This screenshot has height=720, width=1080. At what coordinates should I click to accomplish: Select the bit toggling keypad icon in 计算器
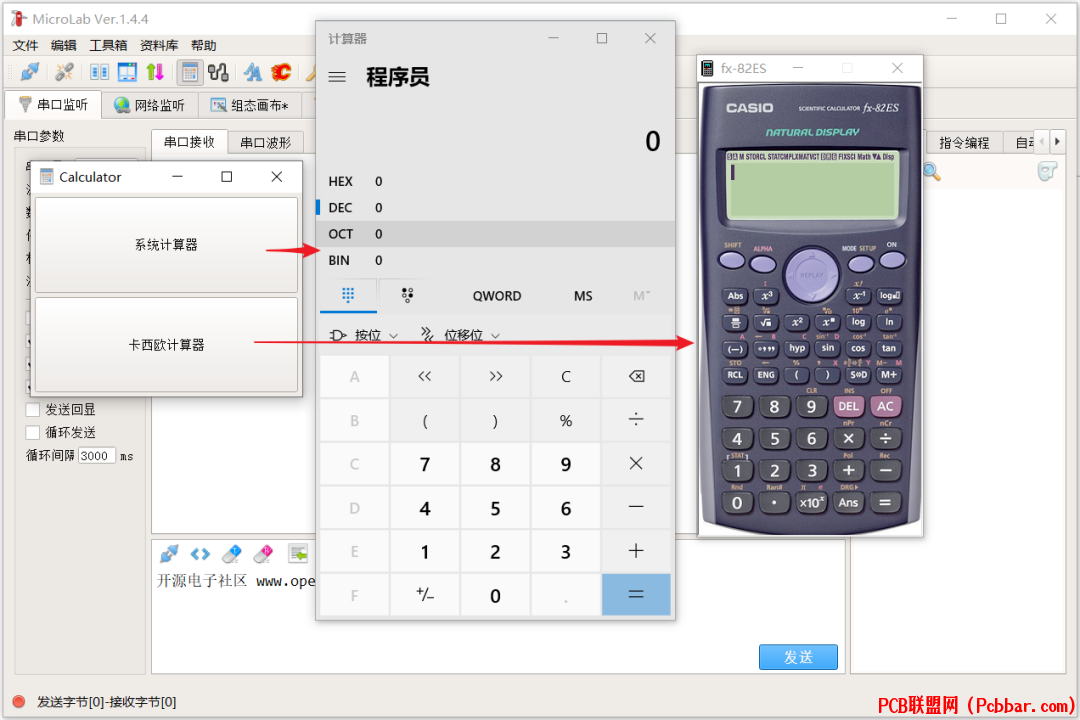407,296
